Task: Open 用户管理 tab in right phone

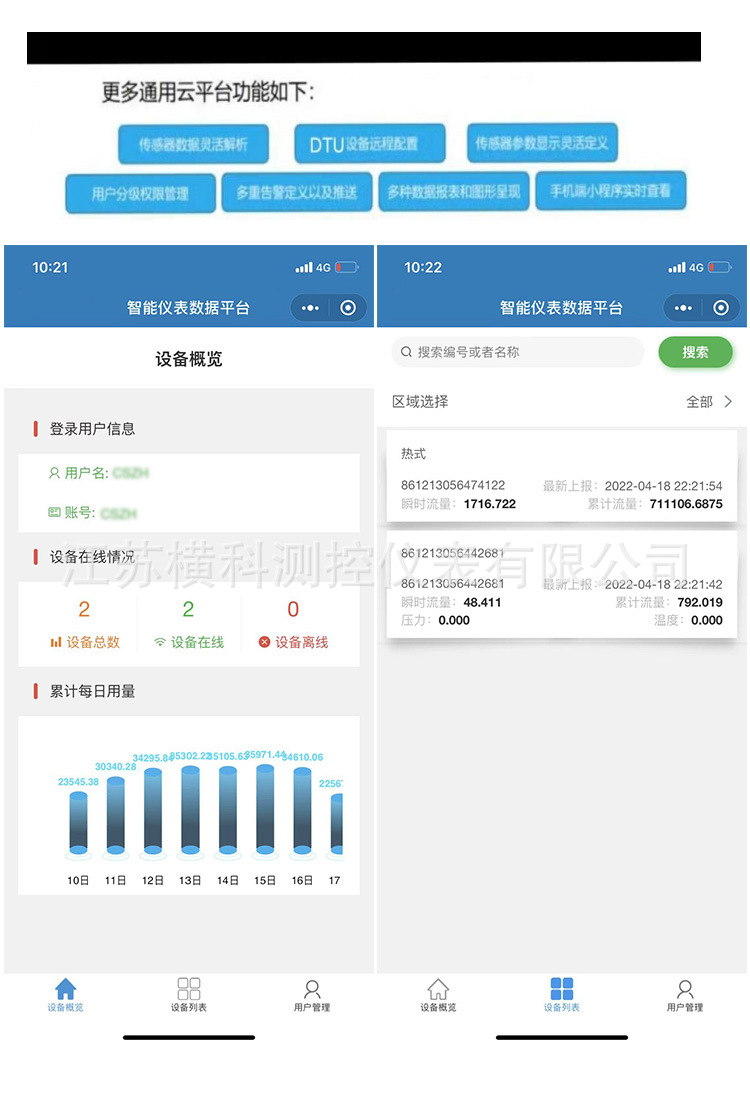Action: point(685,994)
